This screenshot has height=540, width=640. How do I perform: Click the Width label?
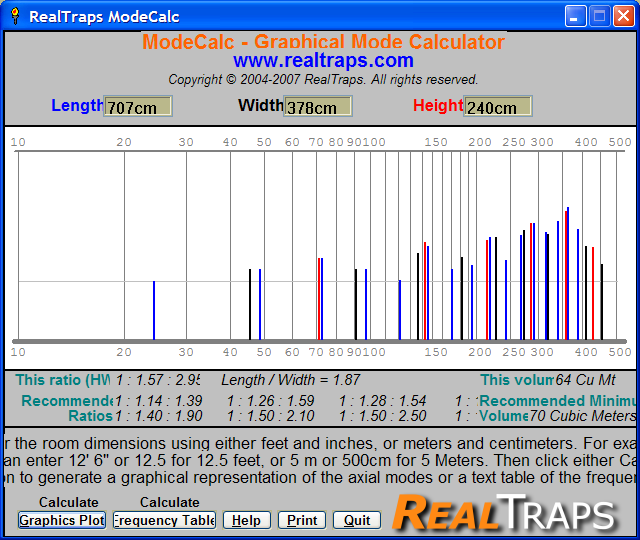tap(261, 105)
